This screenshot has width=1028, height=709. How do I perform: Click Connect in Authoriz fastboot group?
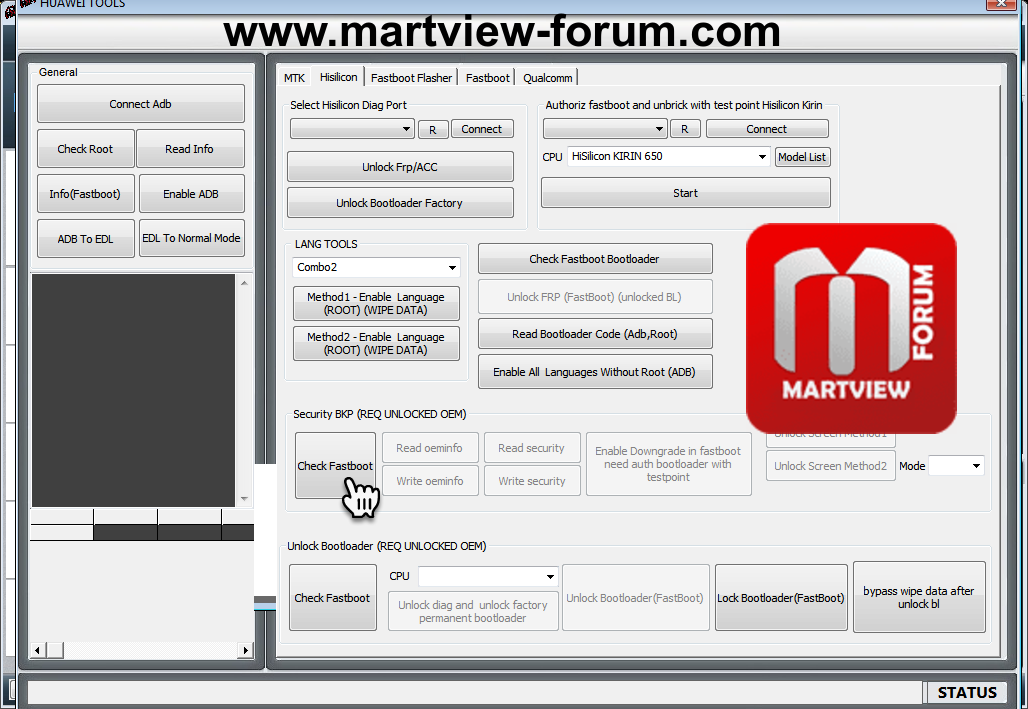click(766, 129)
